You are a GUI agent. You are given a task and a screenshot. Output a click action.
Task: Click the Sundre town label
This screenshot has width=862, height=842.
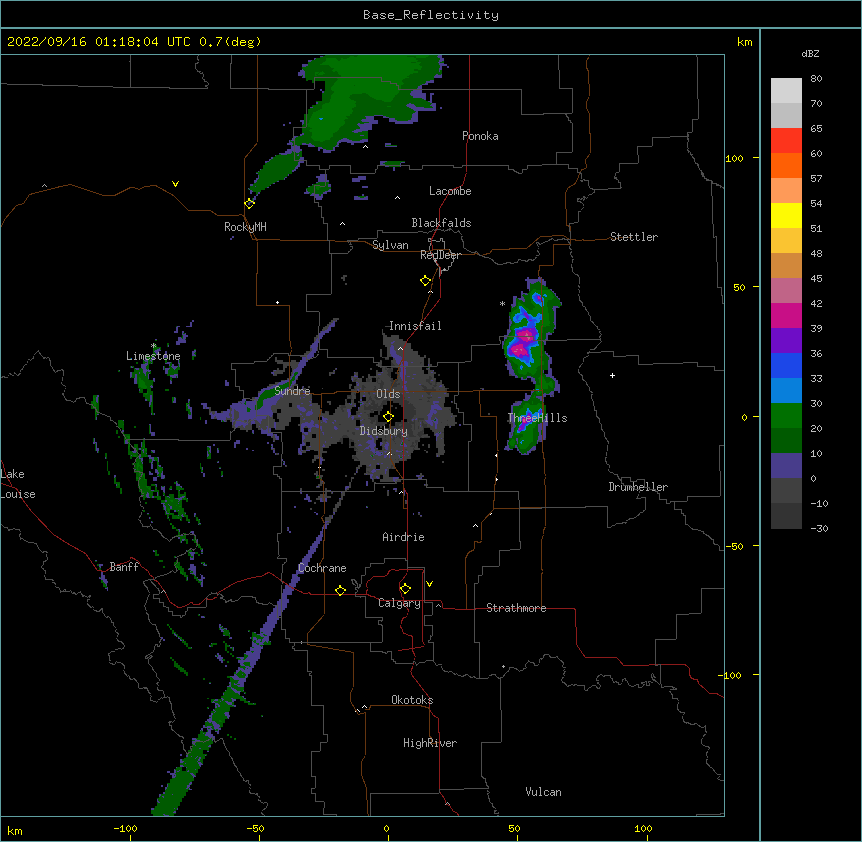[292, 391]
